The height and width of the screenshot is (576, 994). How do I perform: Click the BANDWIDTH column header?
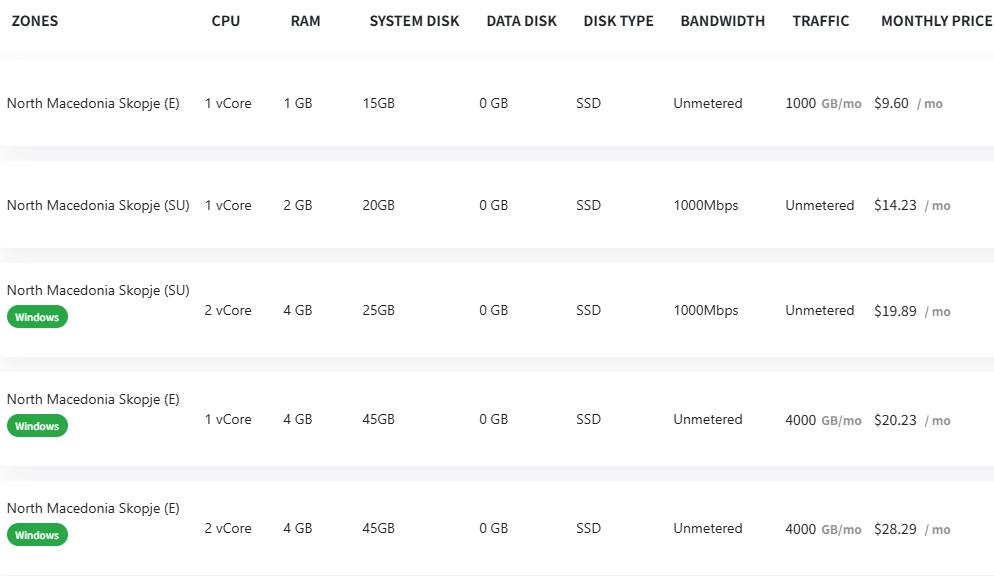click(722, 21)
